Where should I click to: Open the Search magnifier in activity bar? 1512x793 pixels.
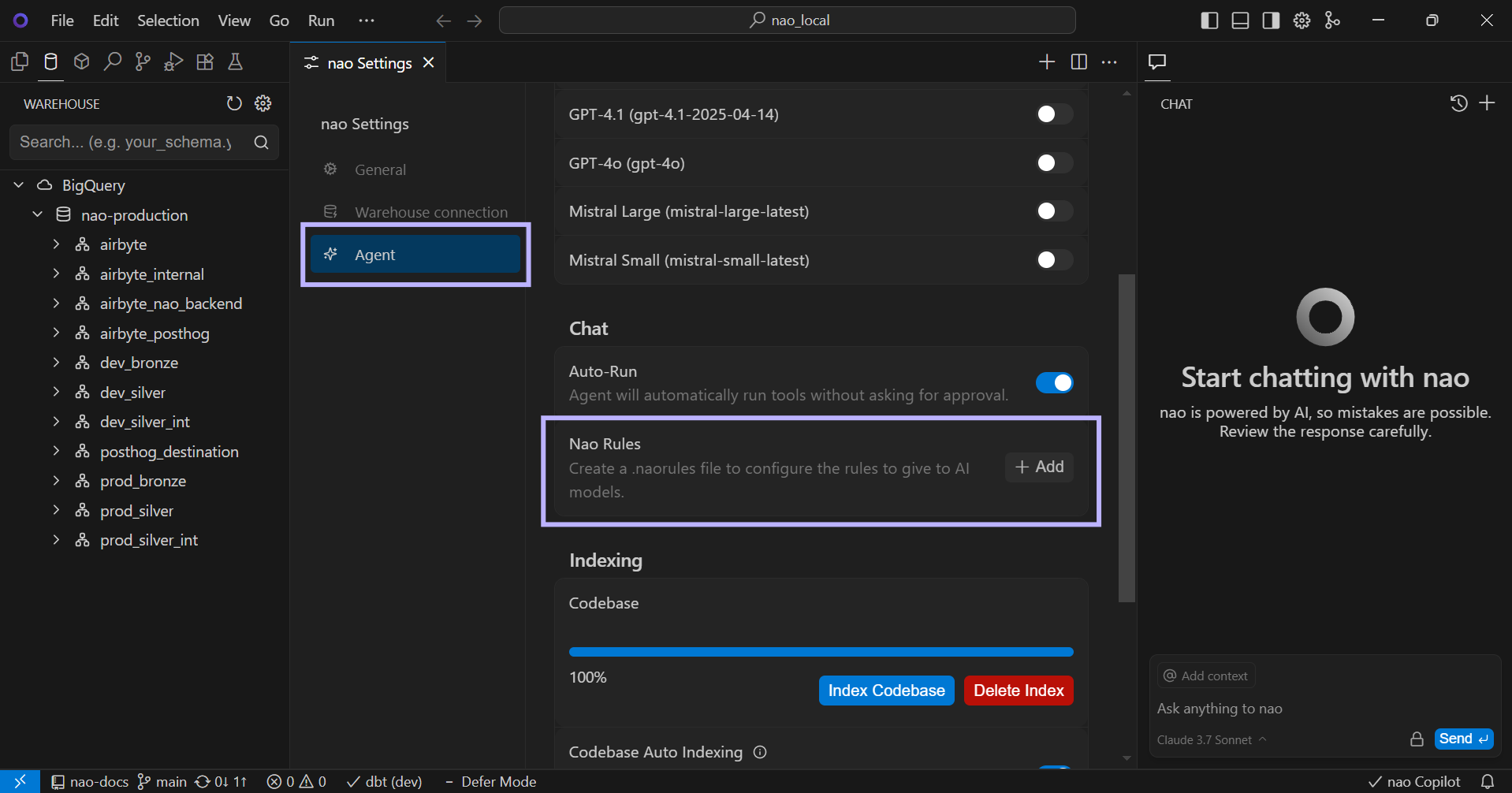pos(112,62)
